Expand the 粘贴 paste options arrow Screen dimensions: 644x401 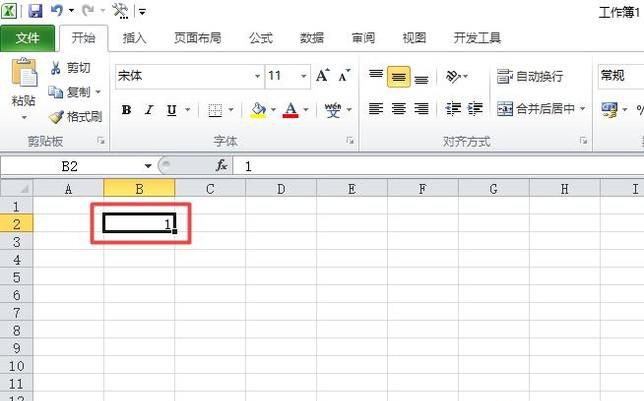(24, 118)
